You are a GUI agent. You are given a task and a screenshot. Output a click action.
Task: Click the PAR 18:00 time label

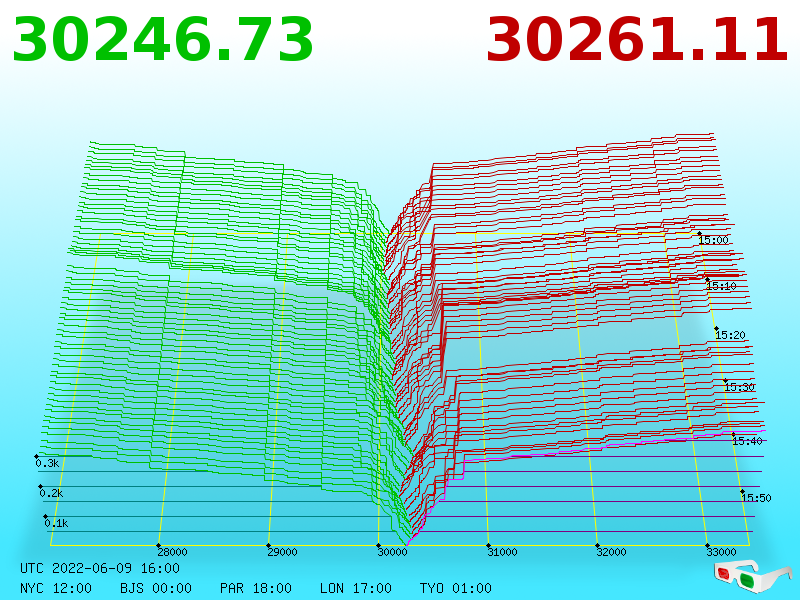click(x=256, y=588)
